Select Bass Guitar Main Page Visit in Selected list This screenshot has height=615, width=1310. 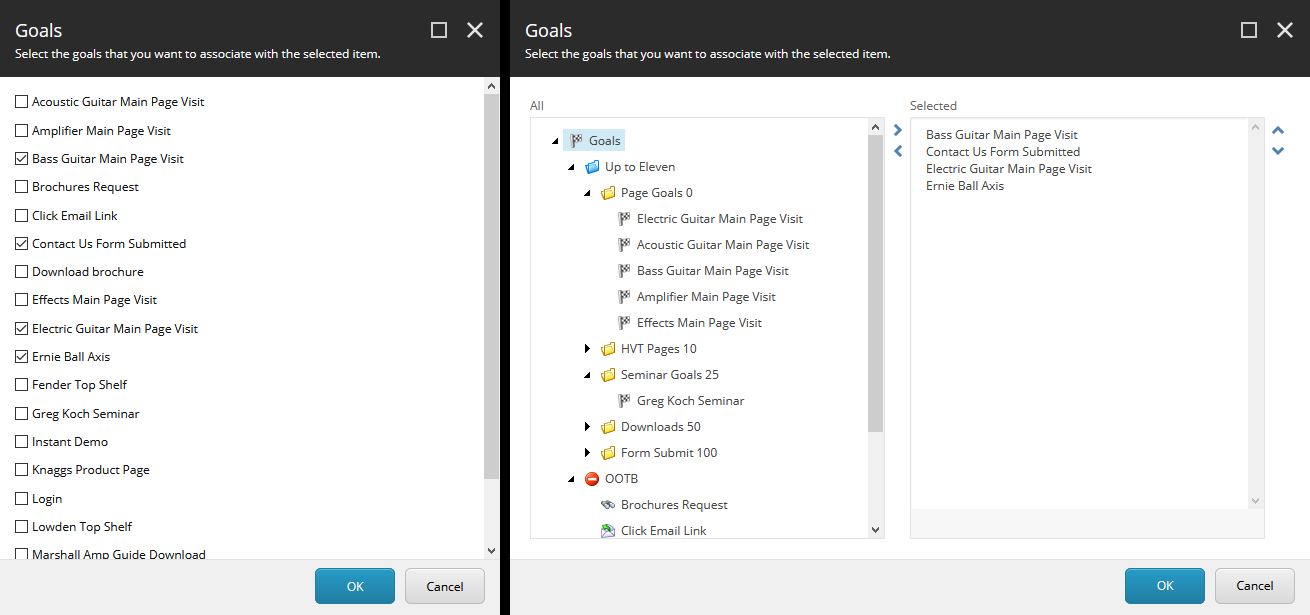[1002, 135]
